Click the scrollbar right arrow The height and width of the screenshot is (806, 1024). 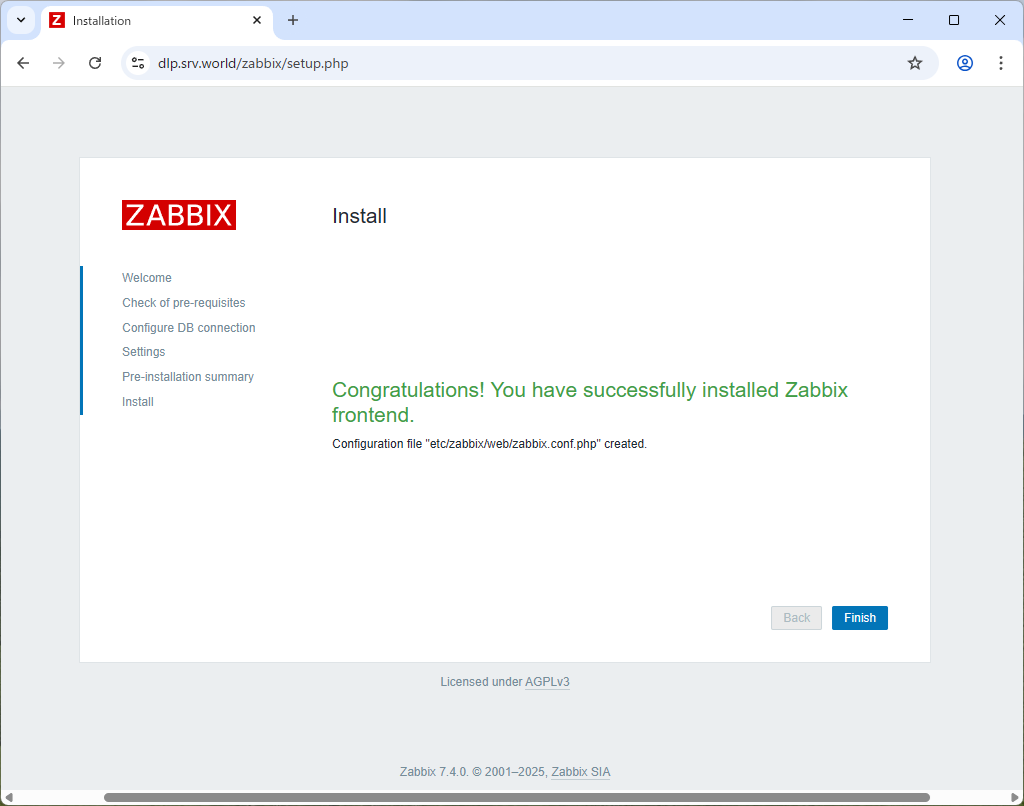1015,798
